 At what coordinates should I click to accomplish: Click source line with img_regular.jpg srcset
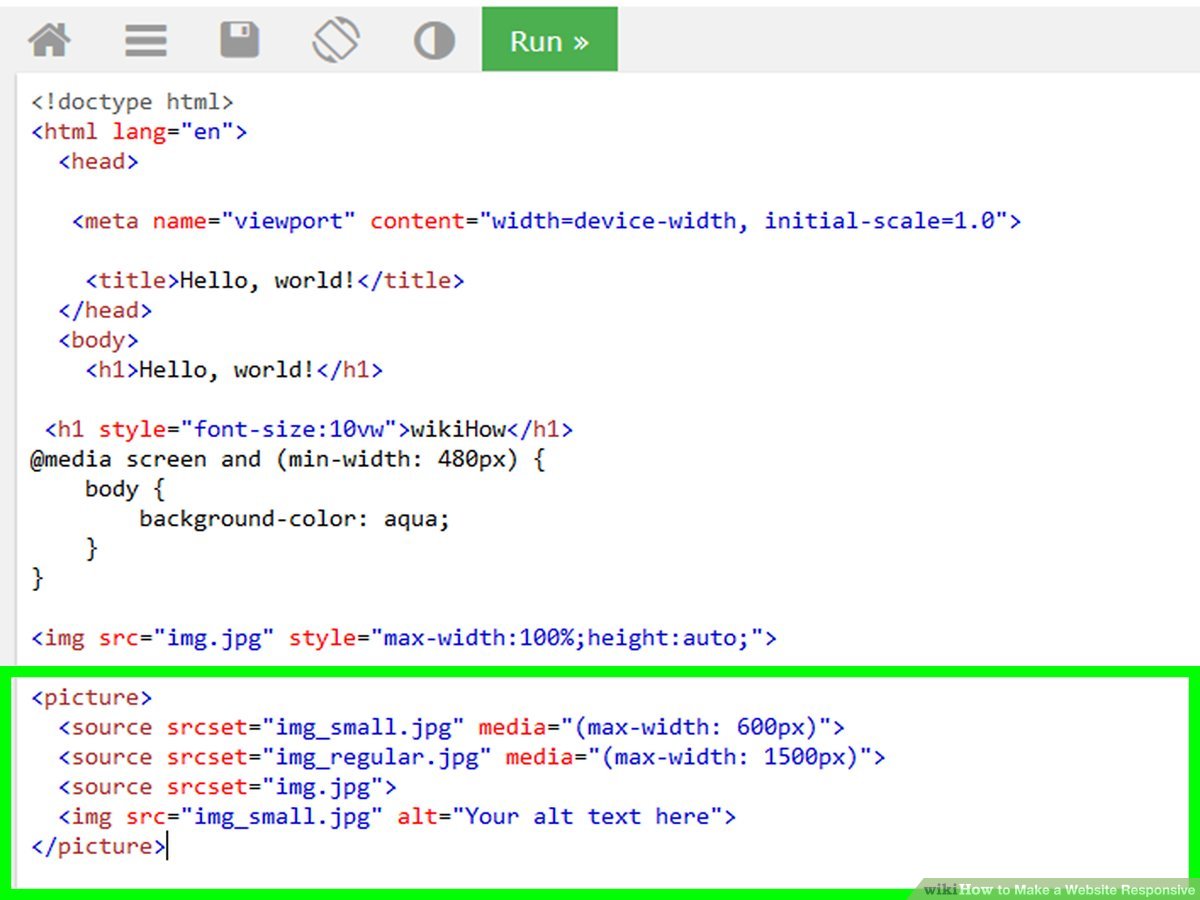(x=471, y=757)
